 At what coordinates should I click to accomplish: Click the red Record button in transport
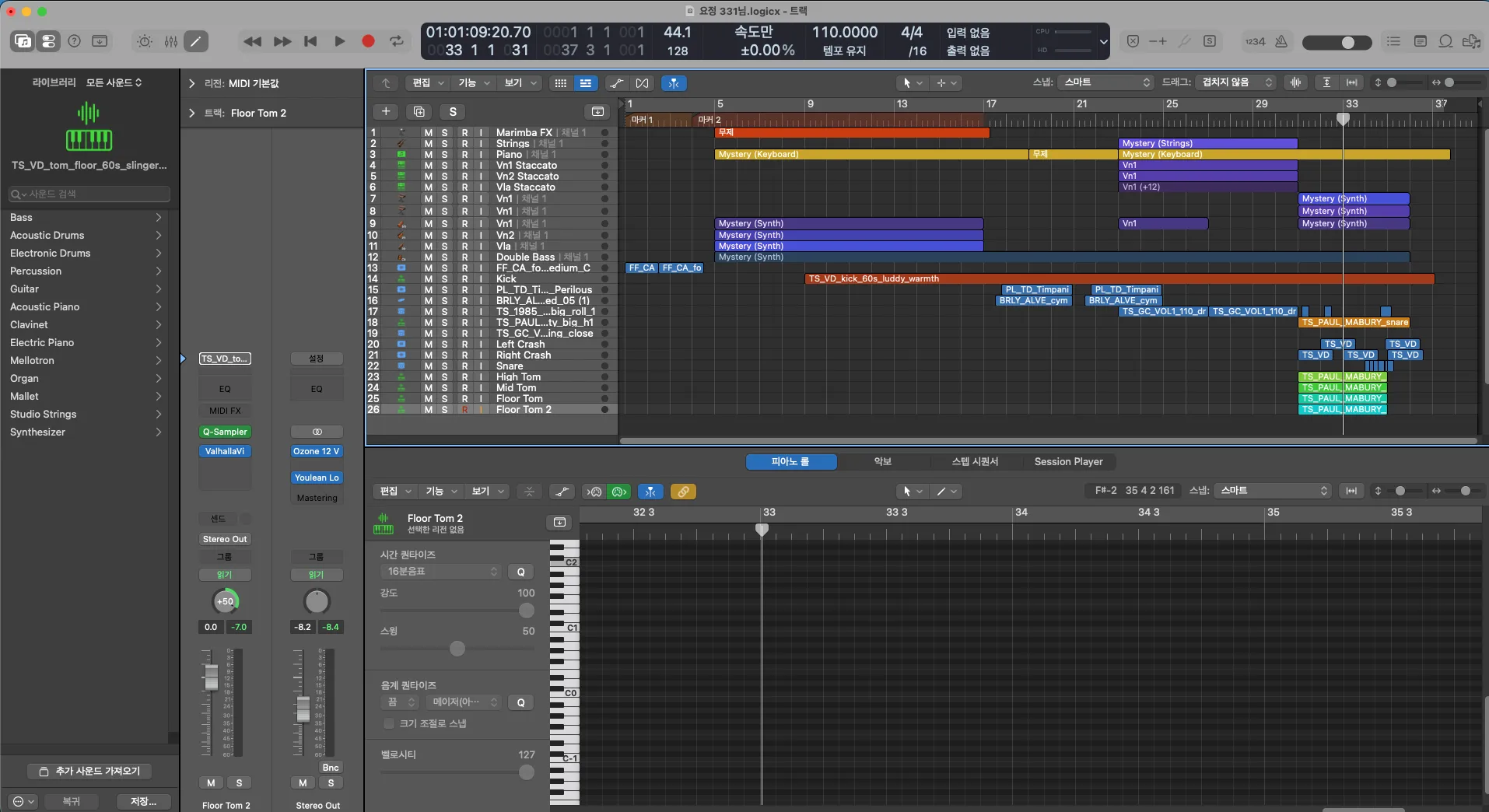pos(368,41)
